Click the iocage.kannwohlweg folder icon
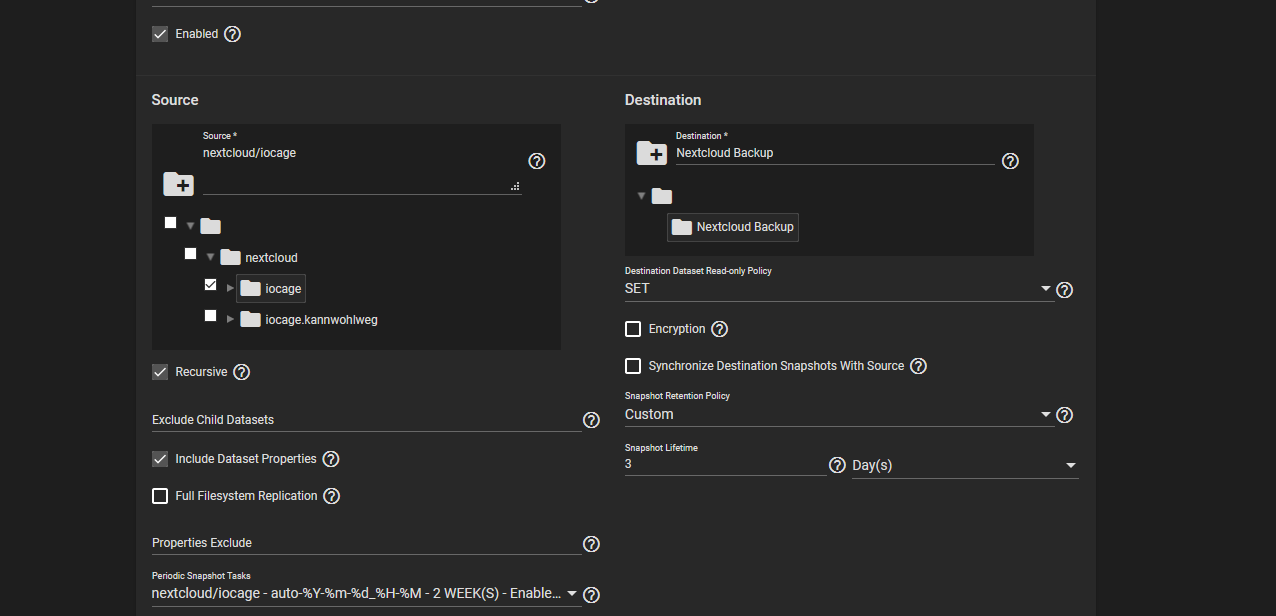The image size is (1276, 616). (250, 319)
